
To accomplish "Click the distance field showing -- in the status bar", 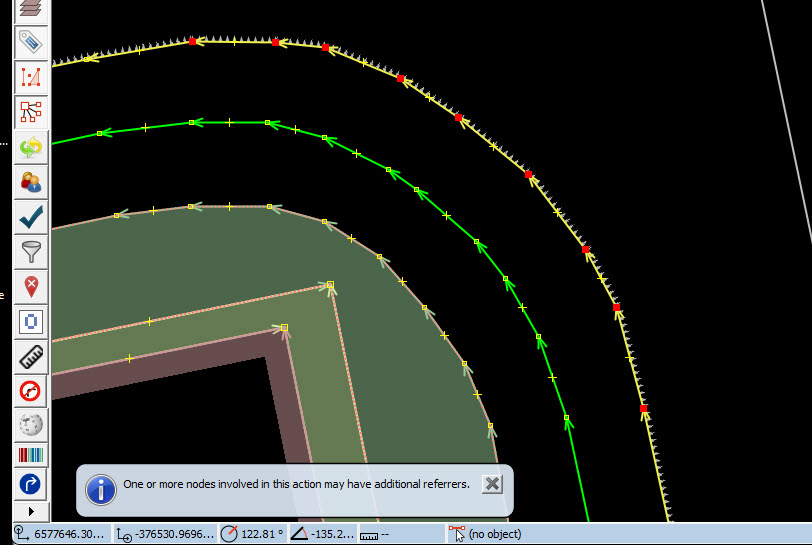I will click(x=385, y=534).
